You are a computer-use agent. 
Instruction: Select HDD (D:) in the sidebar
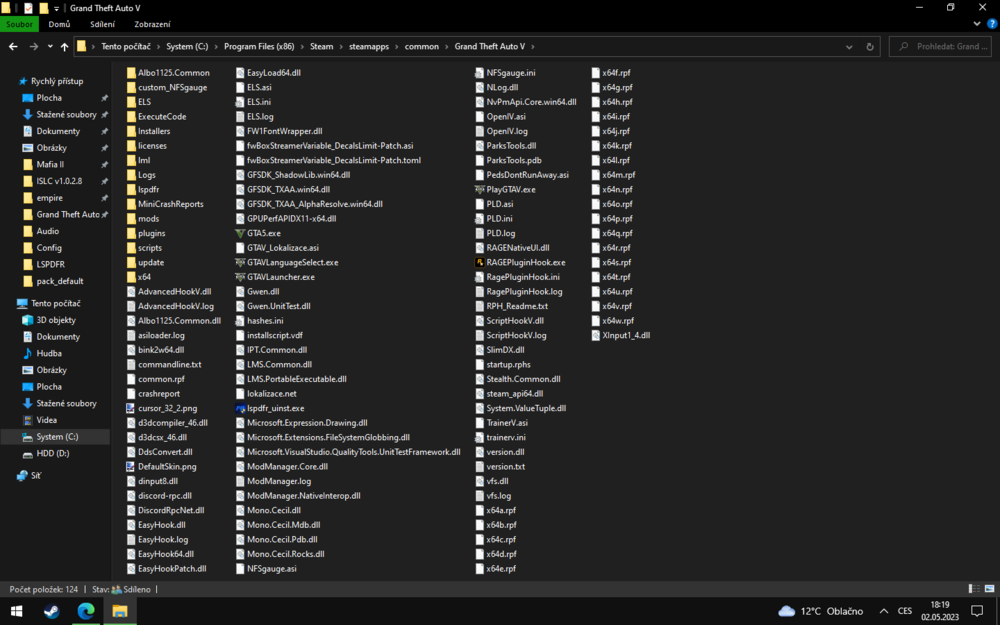click(53, 453)
